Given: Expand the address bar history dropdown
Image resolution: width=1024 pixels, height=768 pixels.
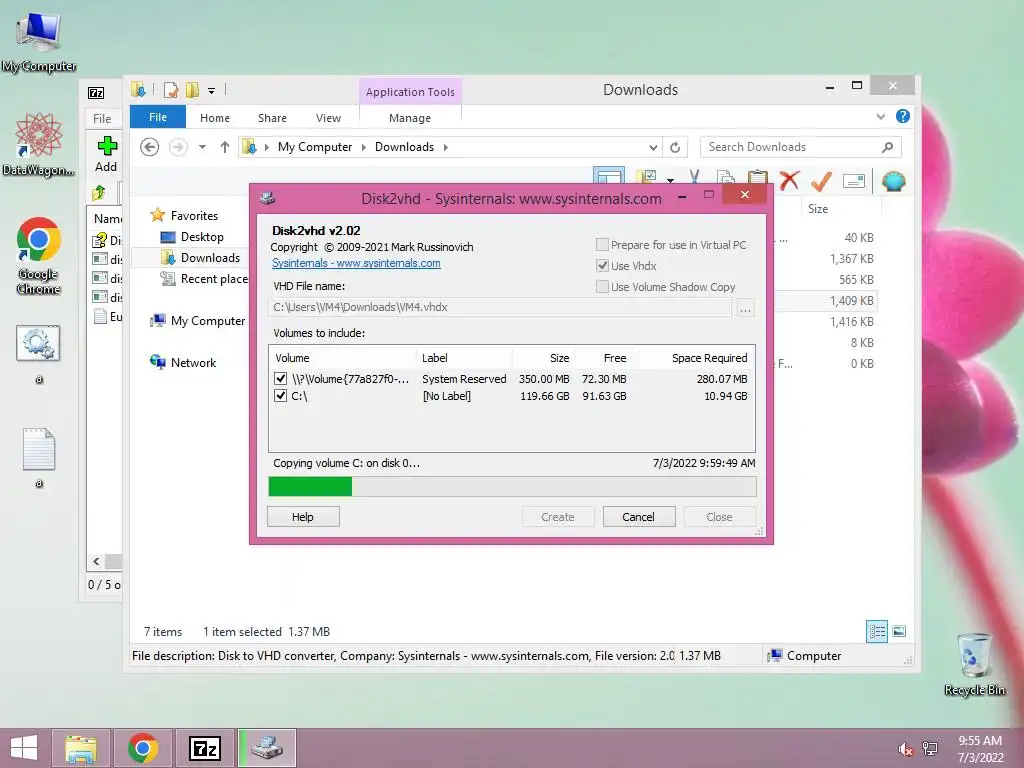Looking at the screenshot, I should pos(653,147).
